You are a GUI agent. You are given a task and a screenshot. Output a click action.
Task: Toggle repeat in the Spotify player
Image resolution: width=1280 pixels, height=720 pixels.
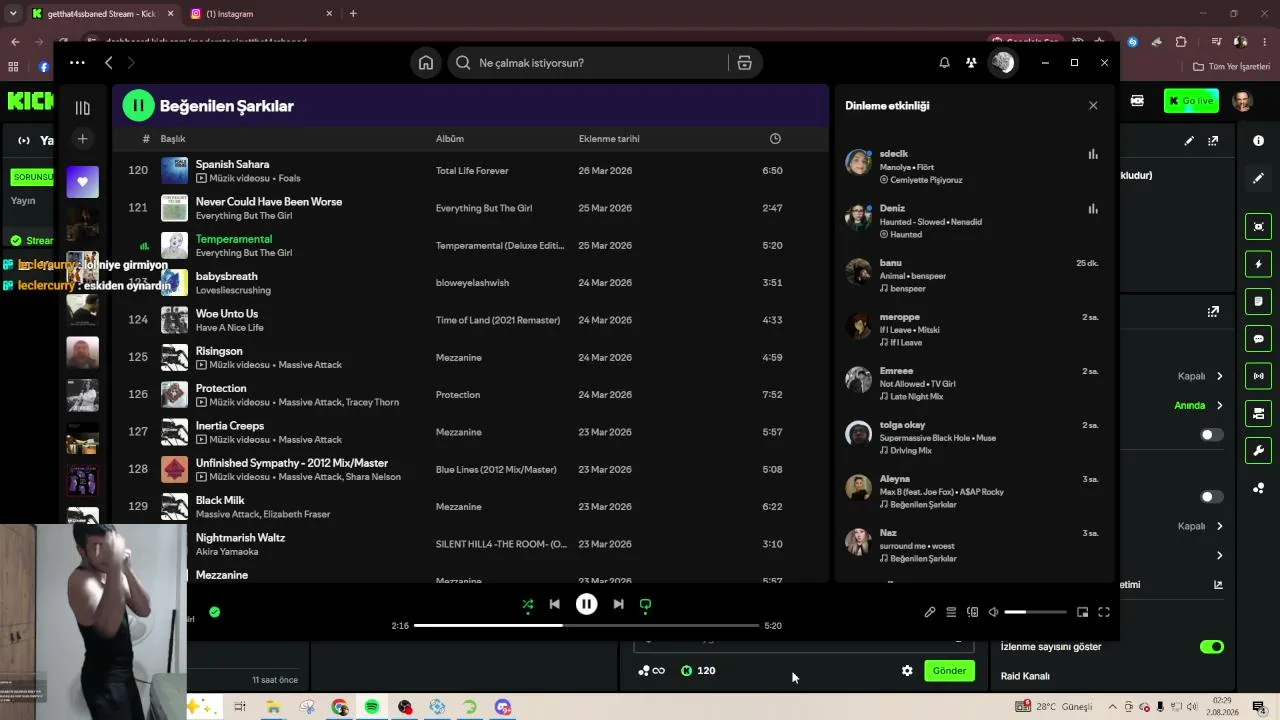645,604
